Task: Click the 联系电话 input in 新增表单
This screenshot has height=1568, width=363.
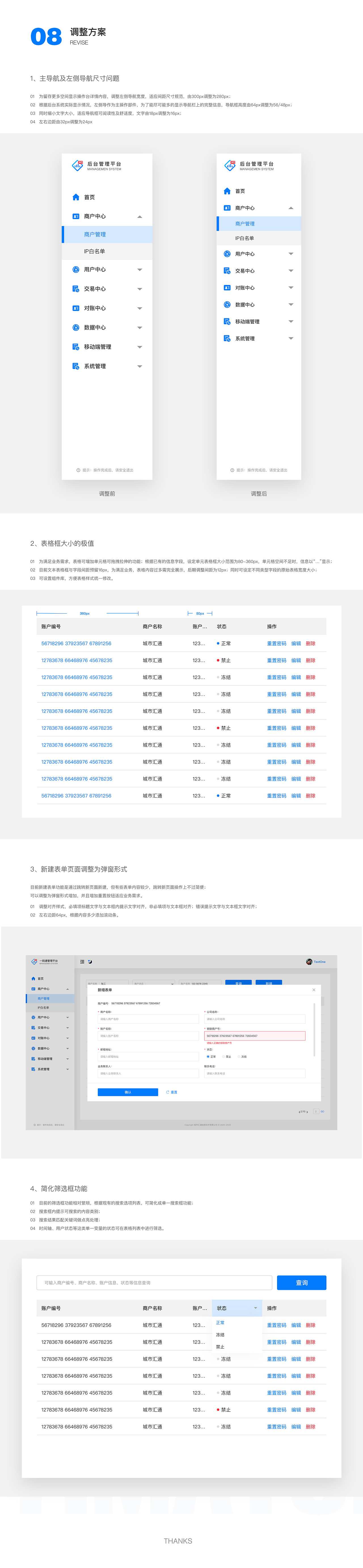Action: click(255, 1074)
